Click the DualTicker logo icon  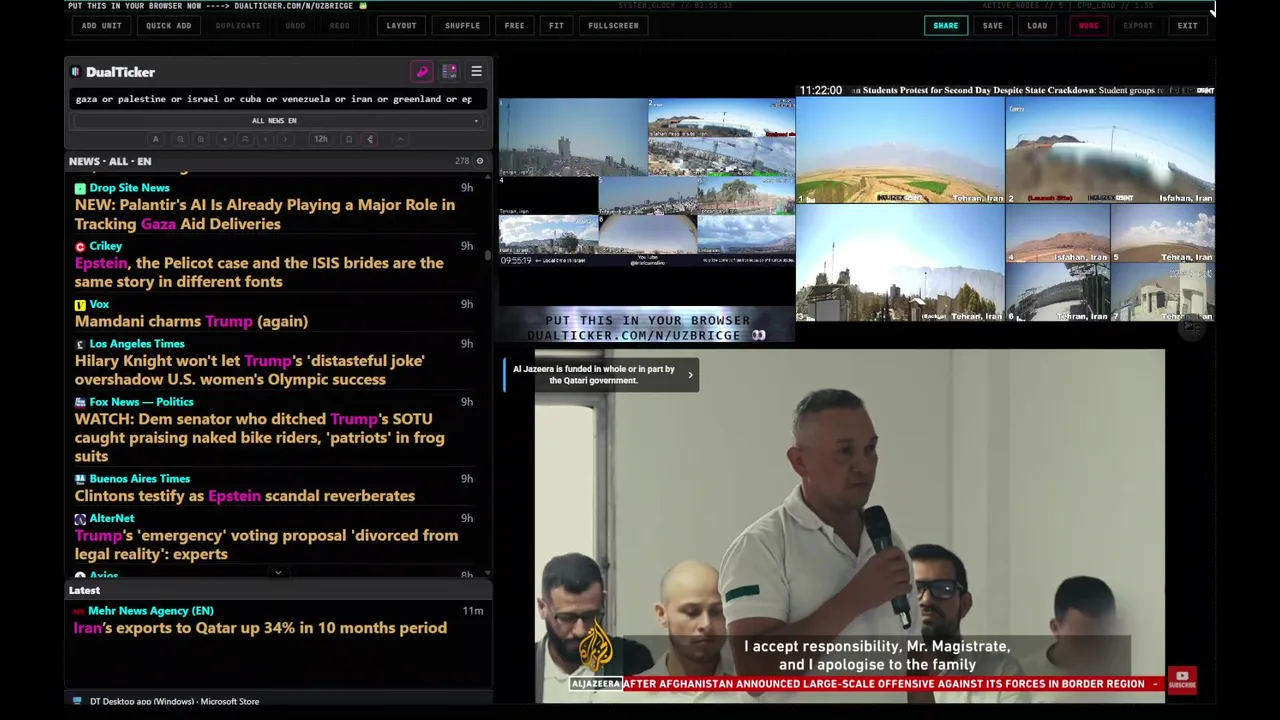click(x=75, y=72)
